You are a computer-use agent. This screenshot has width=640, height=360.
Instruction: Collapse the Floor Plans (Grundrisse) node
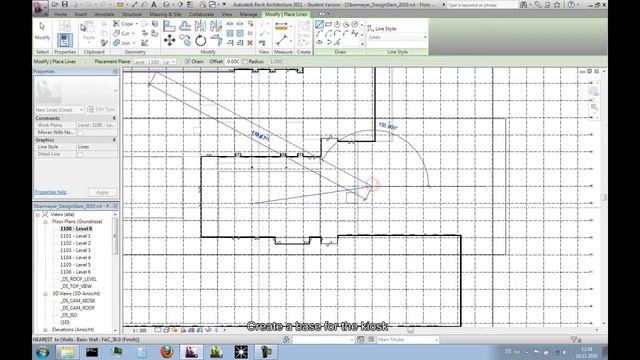pyautogui.click(x=45, y=222)
